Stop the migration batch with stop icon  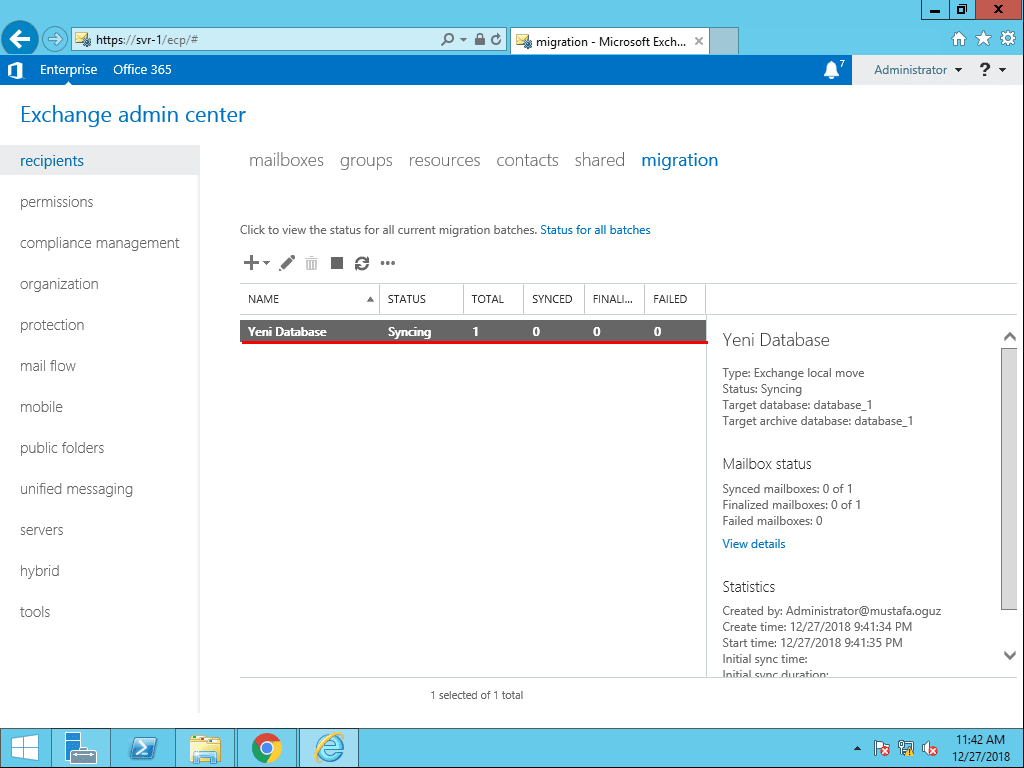pos(337,263)
